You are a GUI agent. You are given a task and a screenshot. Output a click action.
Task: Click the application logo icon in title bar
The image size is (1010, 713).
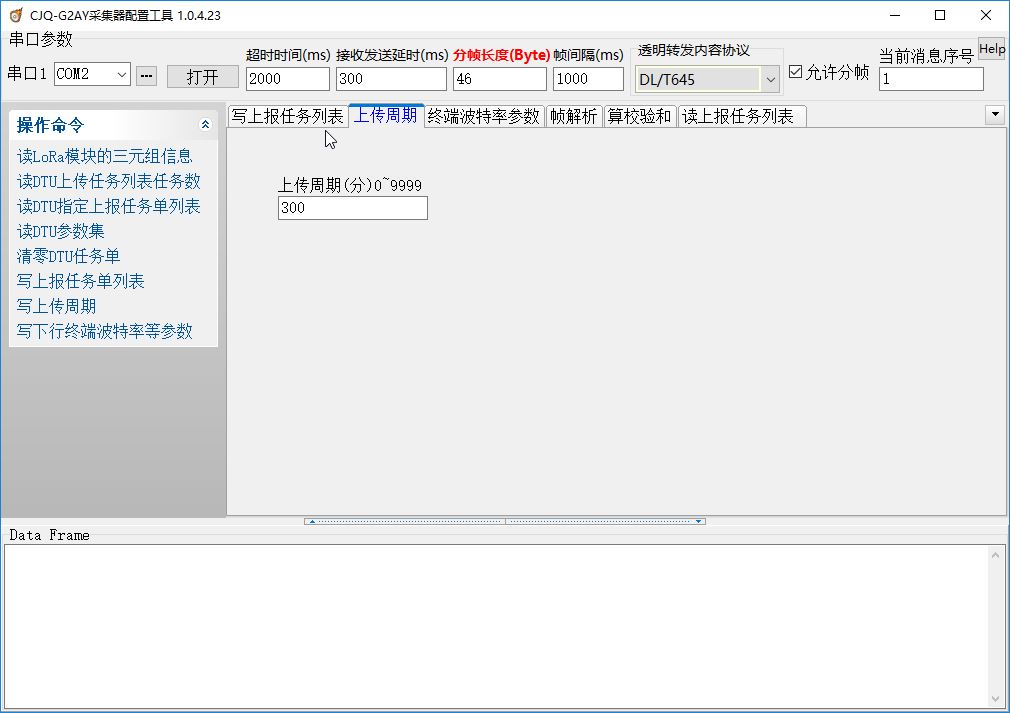tap(14, 15)
